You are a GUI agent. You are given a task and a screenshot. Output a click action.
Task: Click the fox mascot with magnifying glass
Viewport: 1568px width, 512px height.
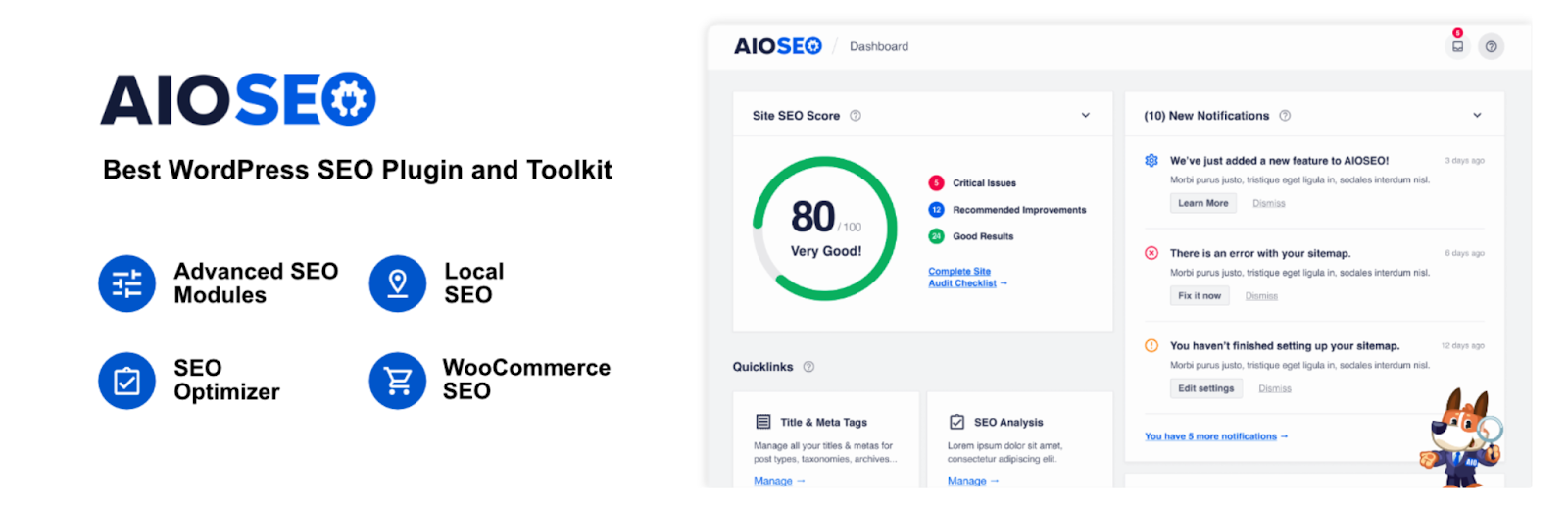click(x=1460, y=436)
